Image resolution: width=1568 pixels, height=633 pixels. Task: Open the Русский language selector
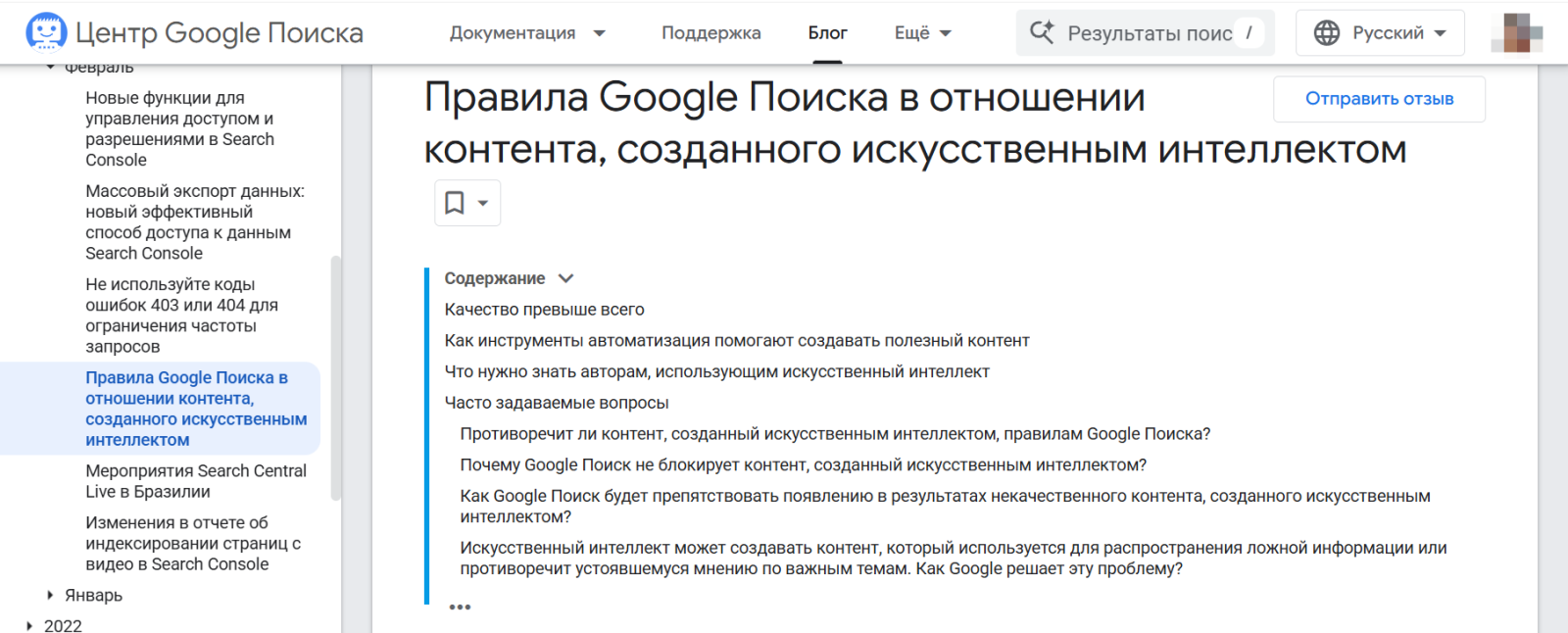[x=1380, y=33]
